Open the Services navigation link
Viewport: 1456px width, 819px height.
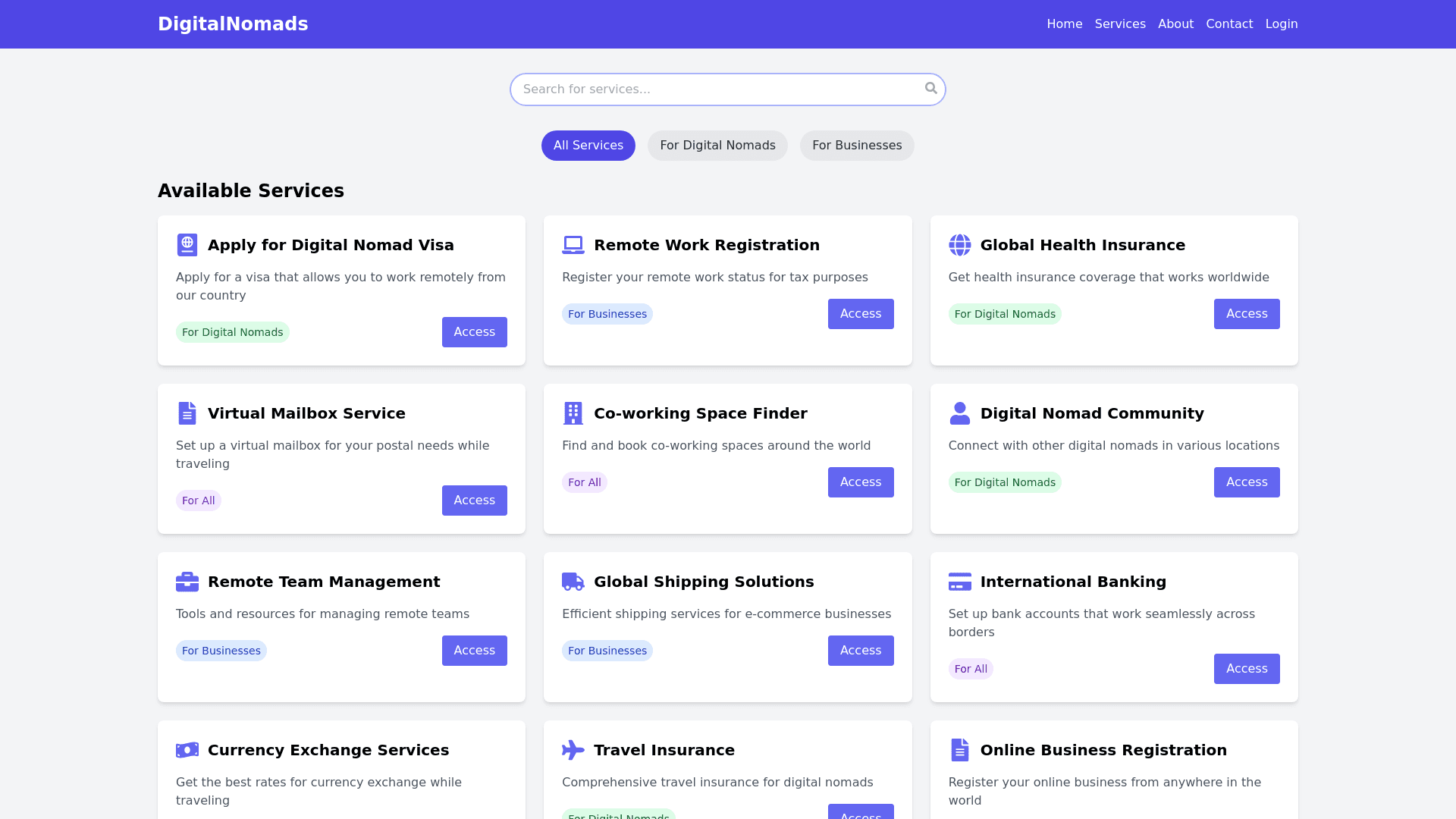1119,24
